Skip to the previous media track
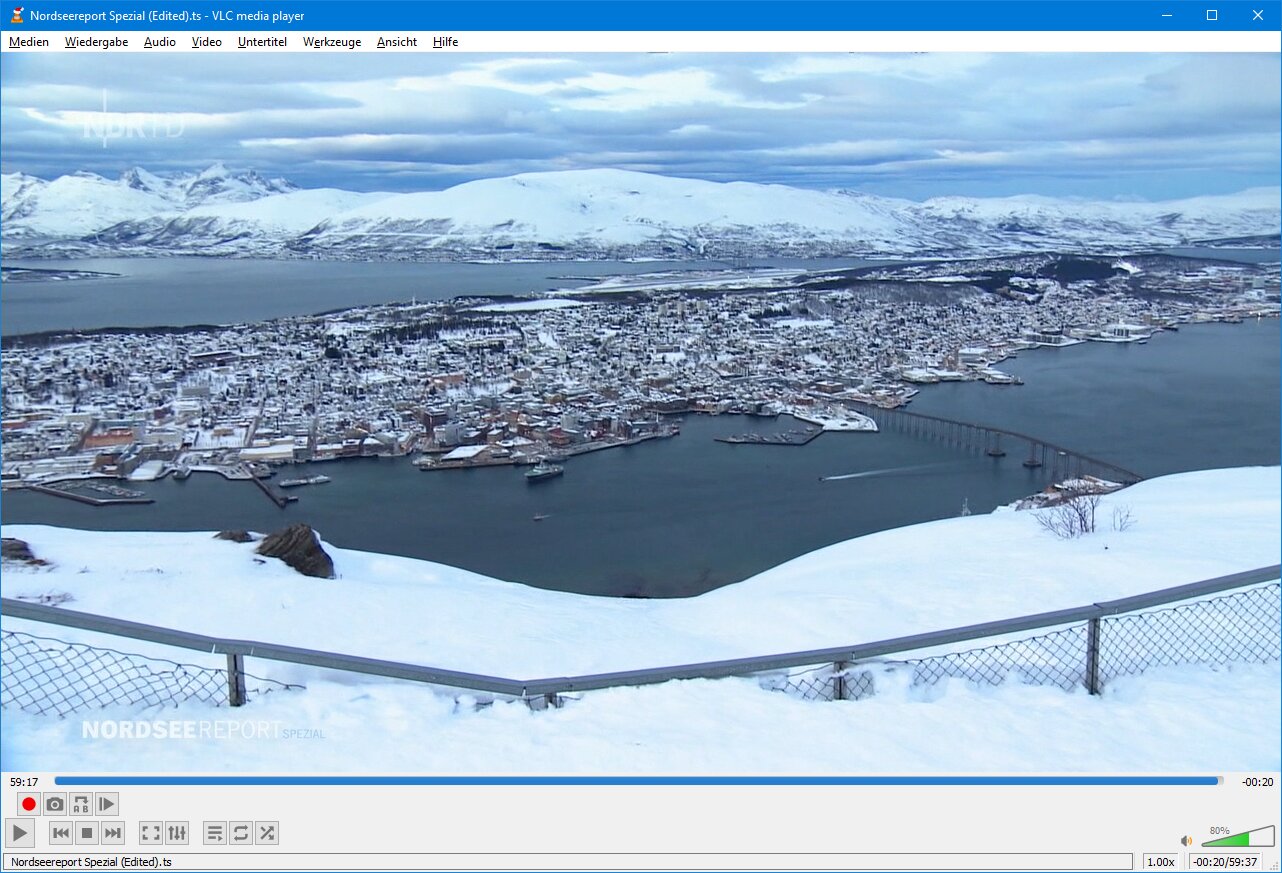The height and width of the screenshot is (873, 1282). click(61, 833)
